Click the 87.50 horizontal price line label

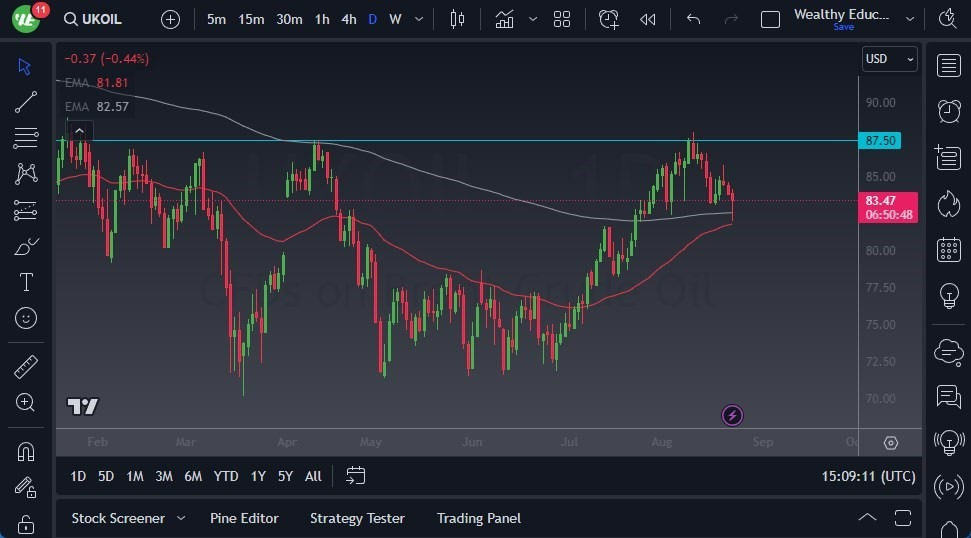tap(880, 141)
